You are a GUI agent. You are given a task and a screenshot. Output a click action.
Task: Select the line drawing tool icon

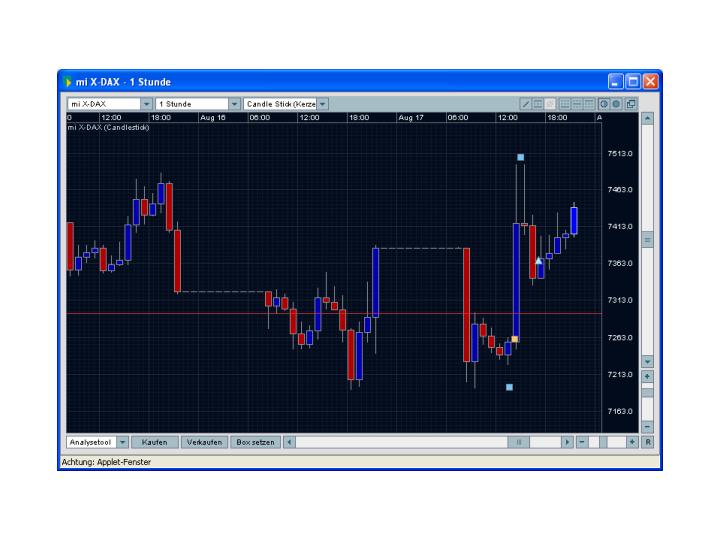tap(526, 104)
